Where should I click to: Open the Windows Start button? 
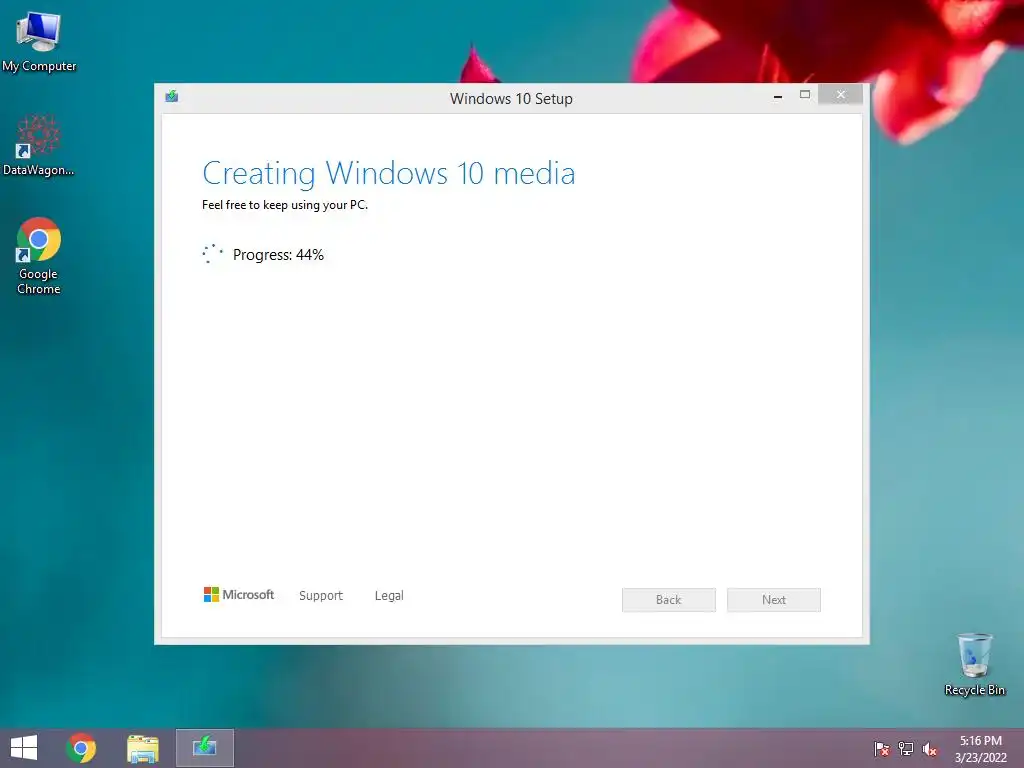(x=24, y=748)
